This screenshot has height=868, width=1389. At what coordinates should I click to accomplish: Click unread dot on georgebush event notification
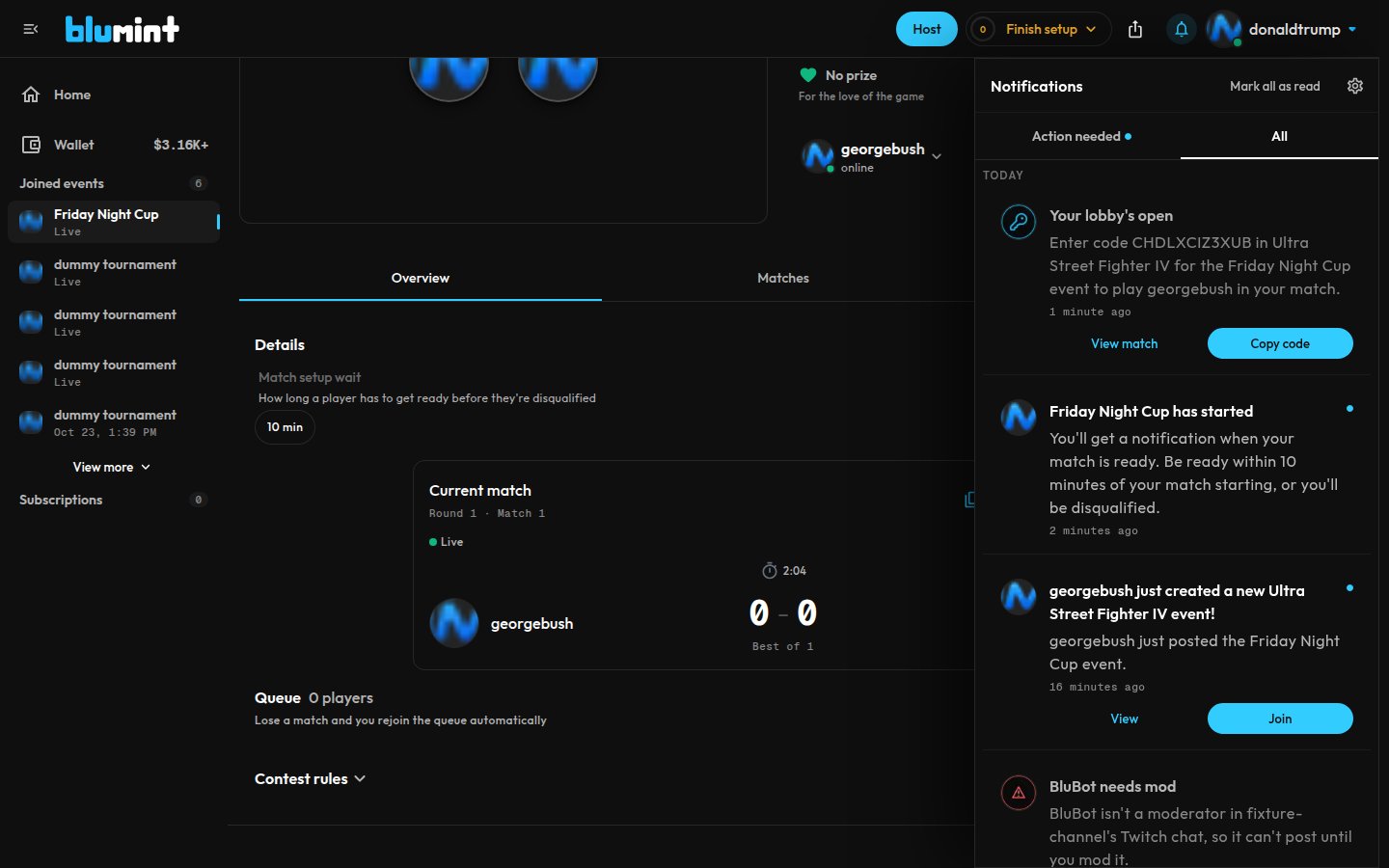(x=1349, y=588)
